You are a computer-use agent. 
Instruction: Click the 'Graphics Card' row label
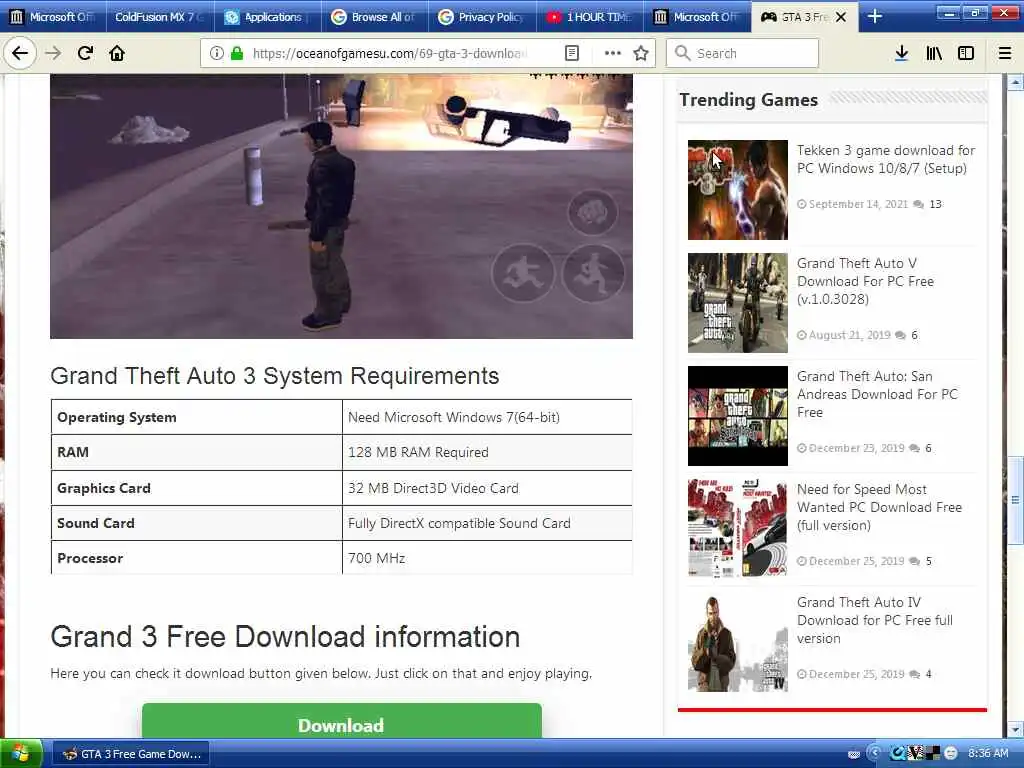(104, 488)
